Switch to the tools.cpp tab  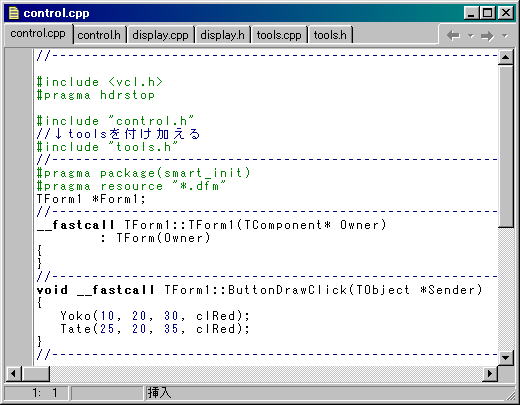(x=279, y=35)
